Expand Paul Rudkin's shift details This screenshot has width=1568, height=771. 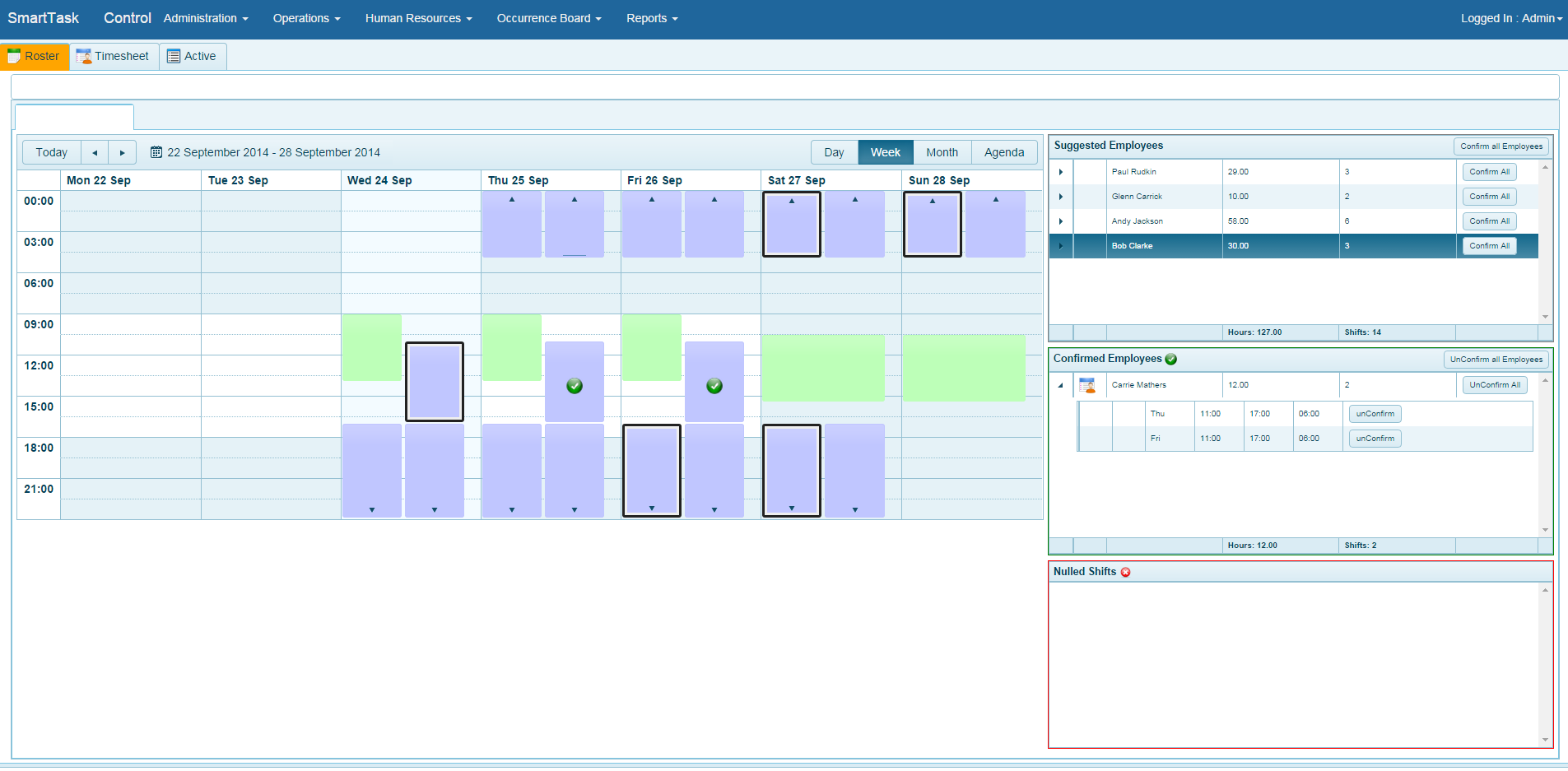pos(1061,172)
